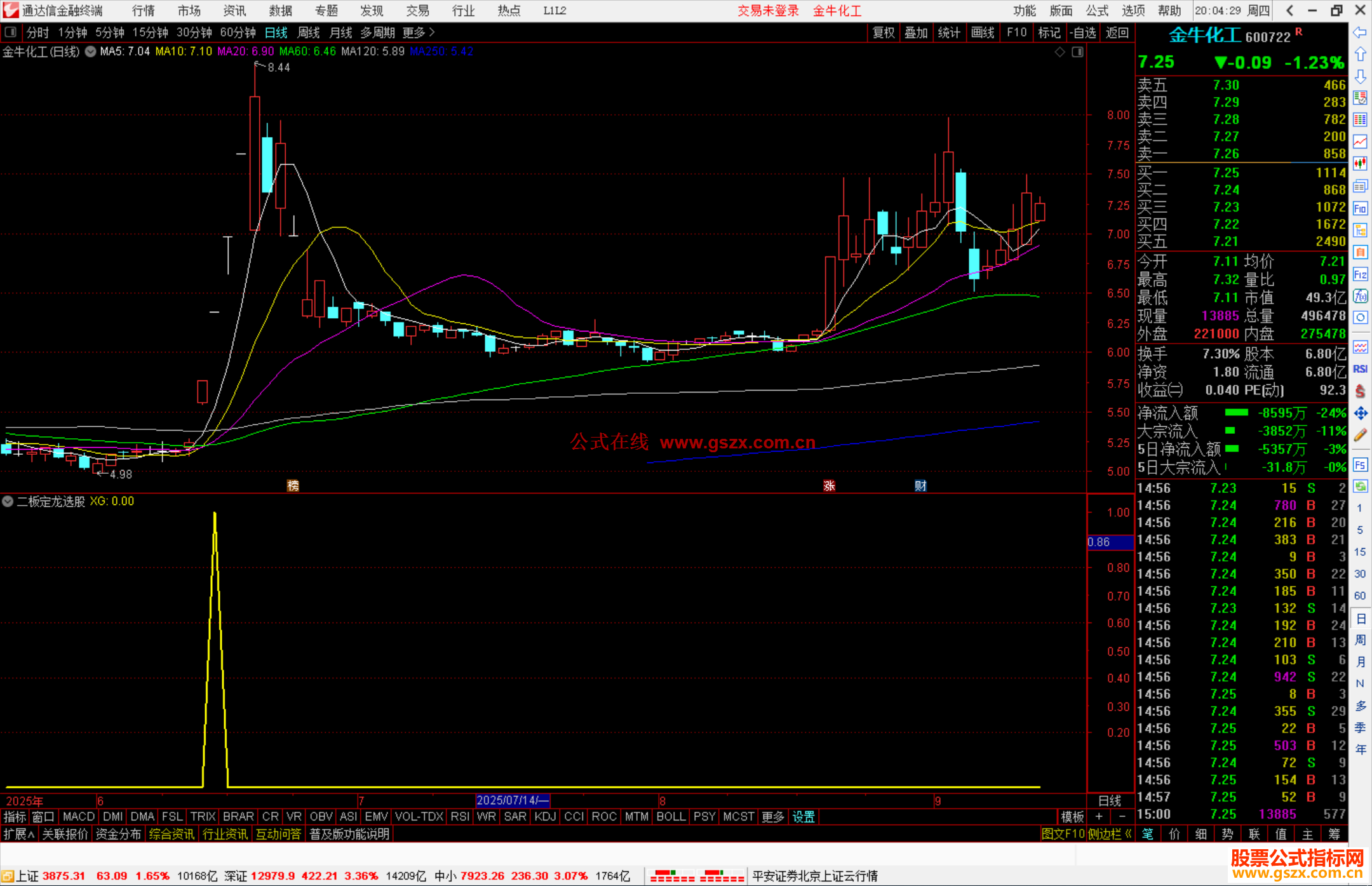Click the wavy lines indicator icon

(x=1360, y=347)
